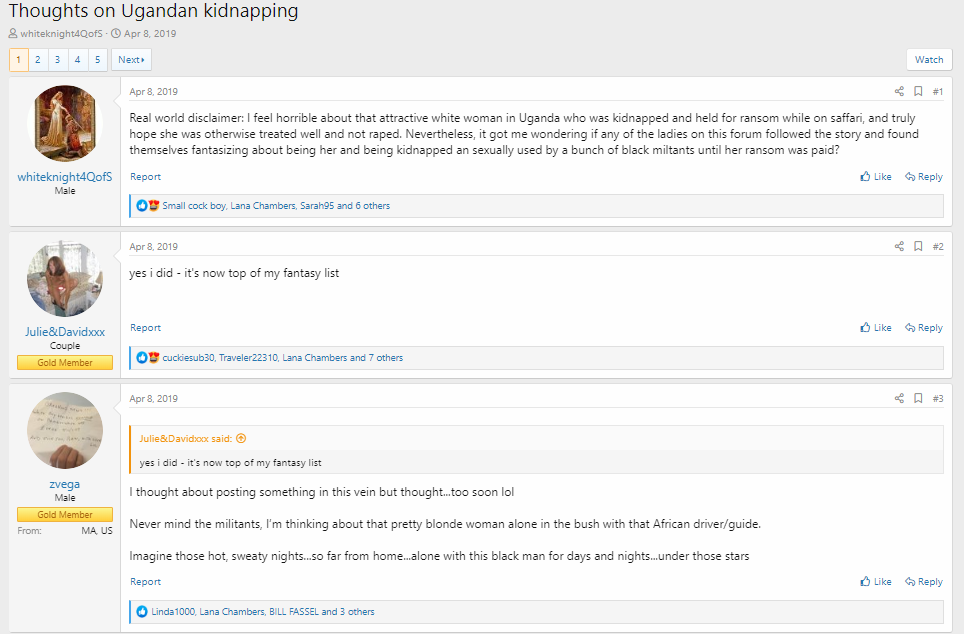Click thread author whiteknight4QofS under title
Image resolution: width=964 pixels, height=634 pixels.
61,34
